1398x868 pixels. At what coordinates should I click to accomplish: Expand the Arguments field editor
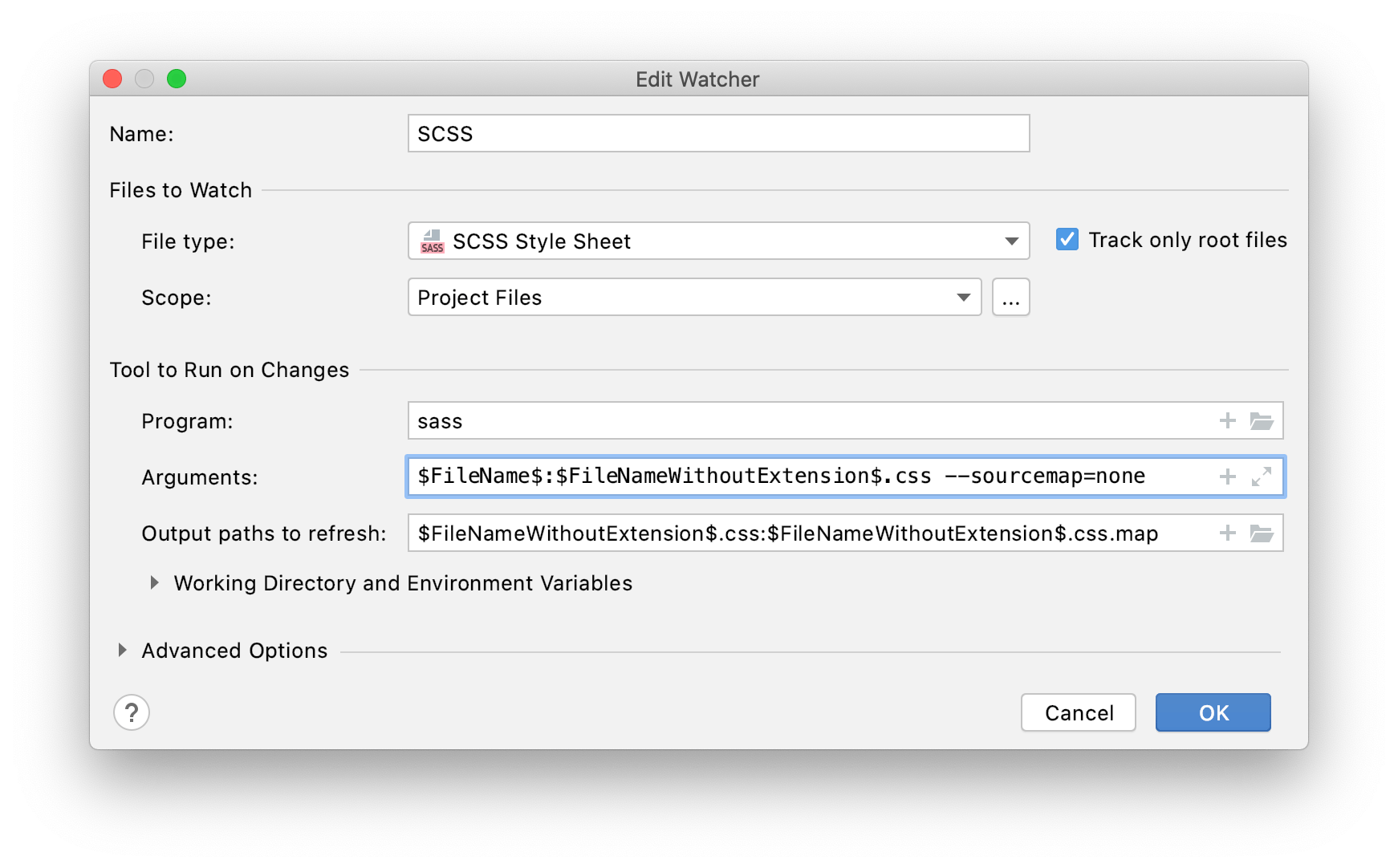[1261, 477]
